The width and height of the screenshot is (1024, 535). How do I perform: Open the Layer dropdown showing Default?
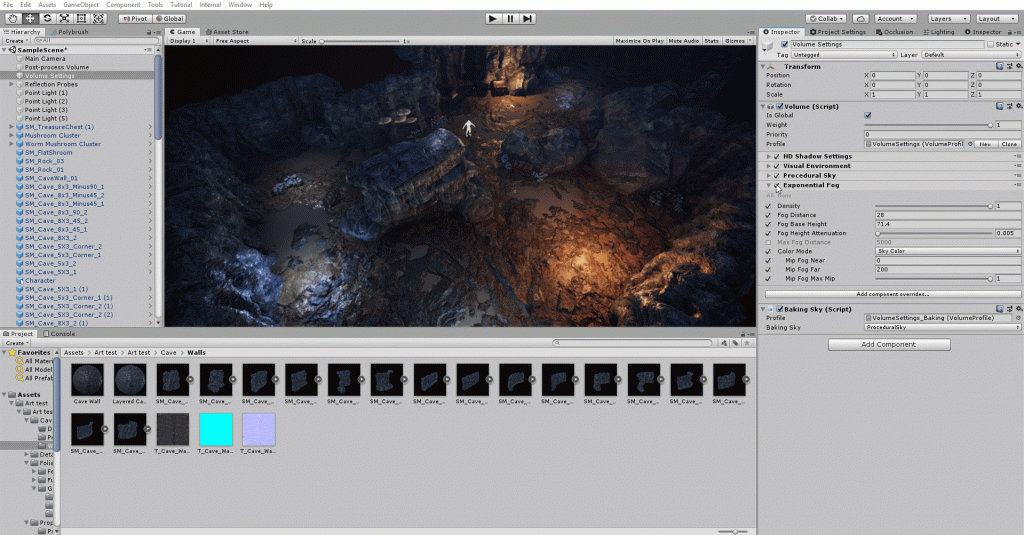pyautogui.click(x=970, y=55)
